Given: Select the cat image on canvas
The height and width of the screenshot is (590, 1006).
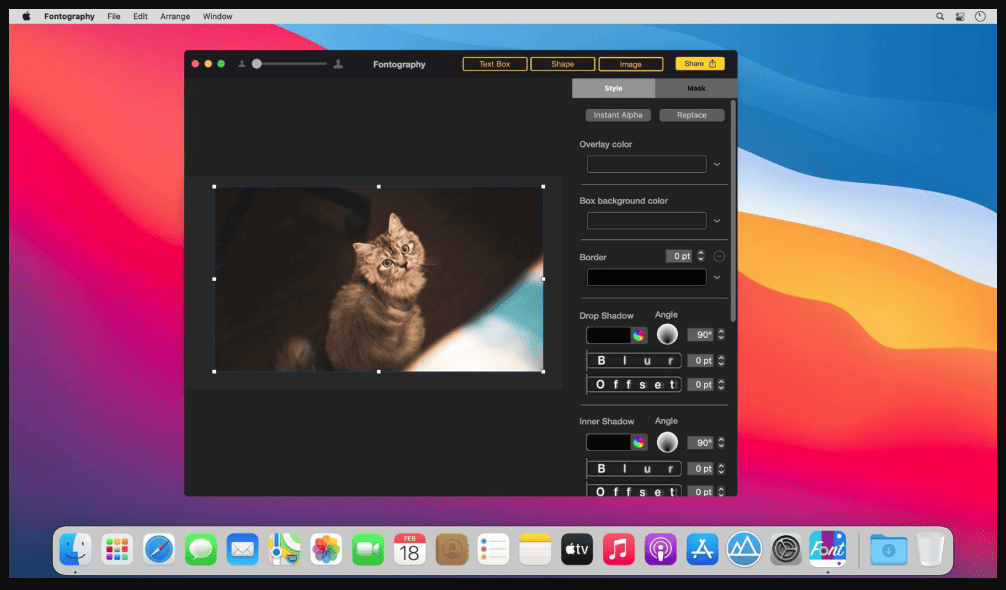Looking at the screenshot, I should point(379,279).
